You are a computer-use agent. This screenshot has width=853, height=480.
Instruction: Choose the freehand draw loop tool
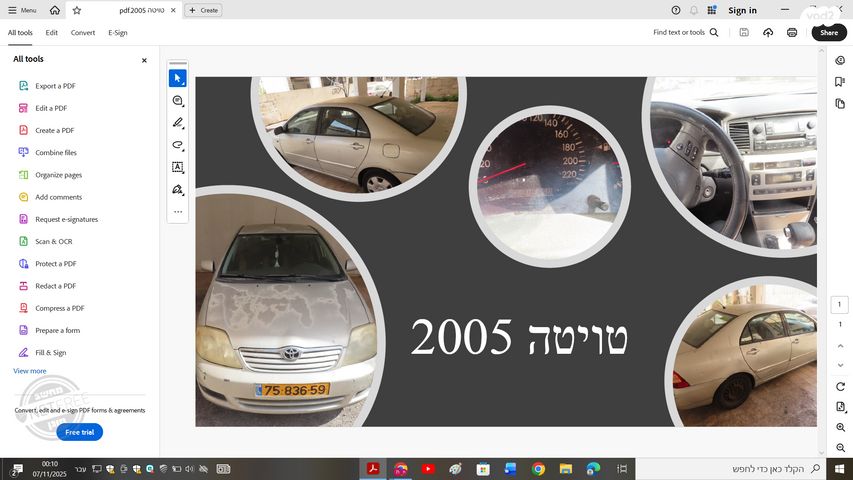(177, 145)
